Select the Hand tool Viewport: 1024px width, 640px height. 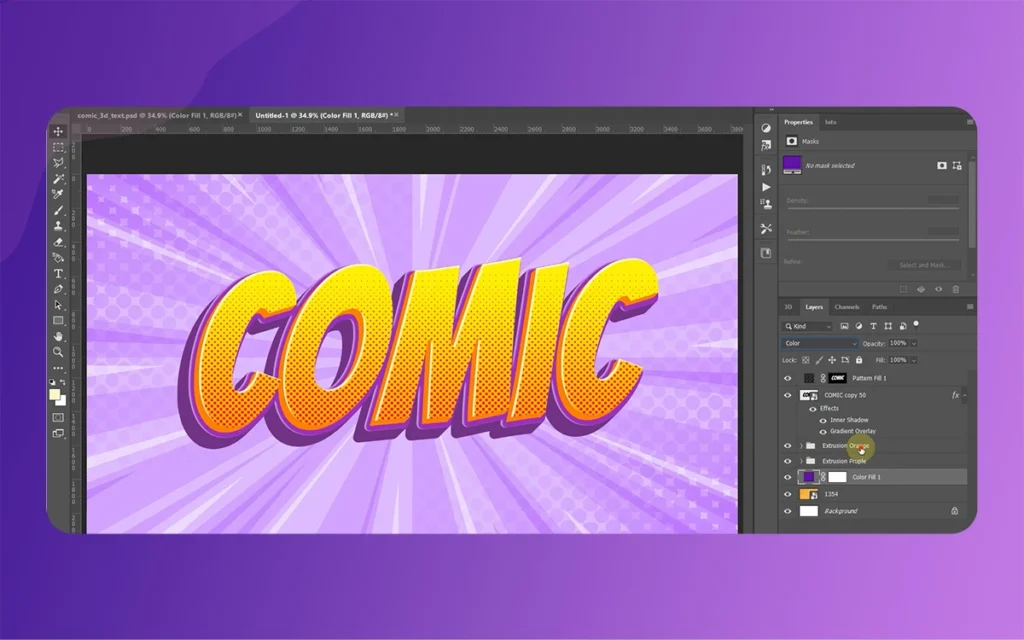(x=58, y=336)
